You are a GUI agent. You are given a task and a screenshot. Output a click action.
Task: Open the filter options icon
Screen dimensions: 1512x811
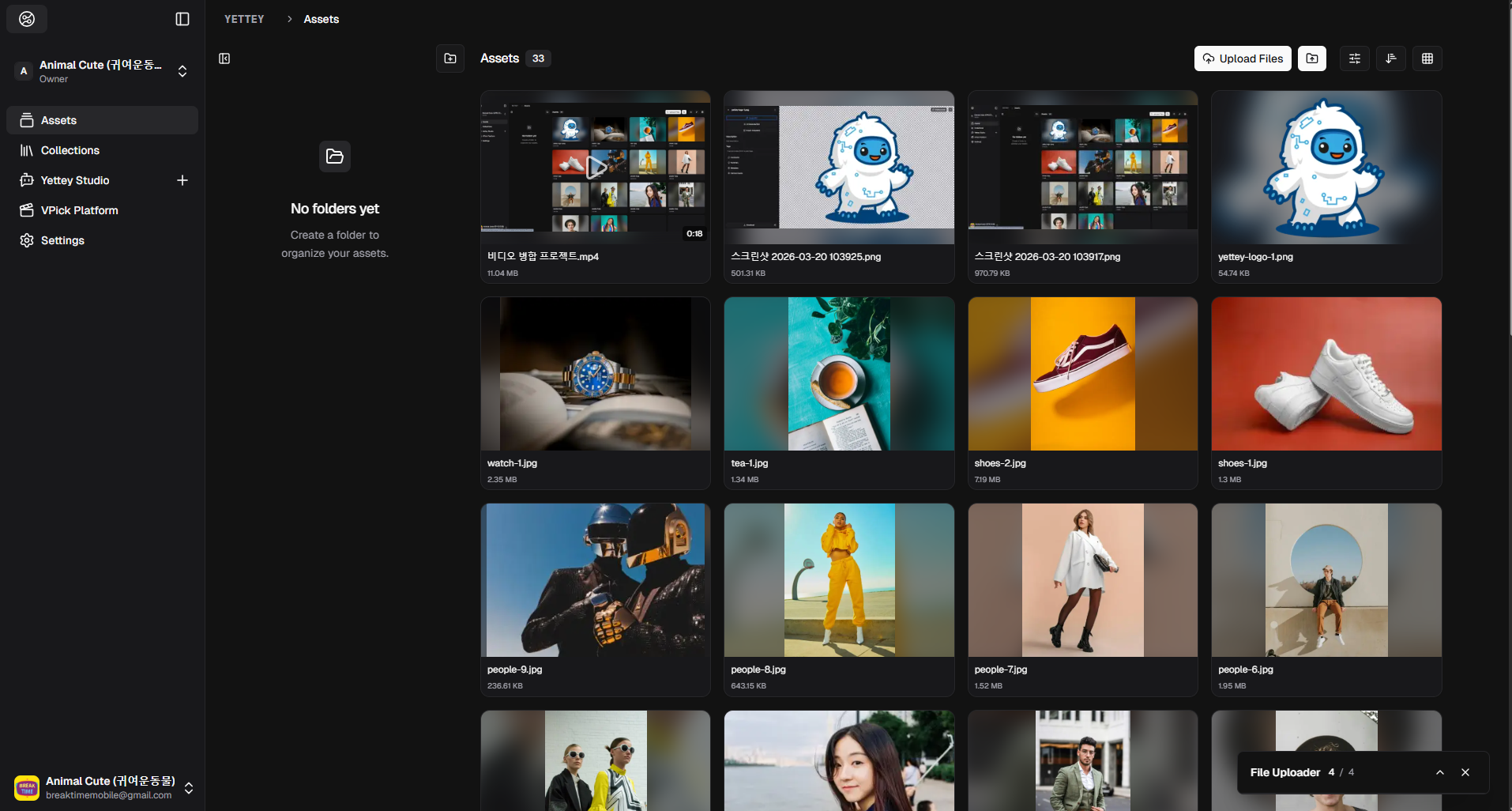1355,58
